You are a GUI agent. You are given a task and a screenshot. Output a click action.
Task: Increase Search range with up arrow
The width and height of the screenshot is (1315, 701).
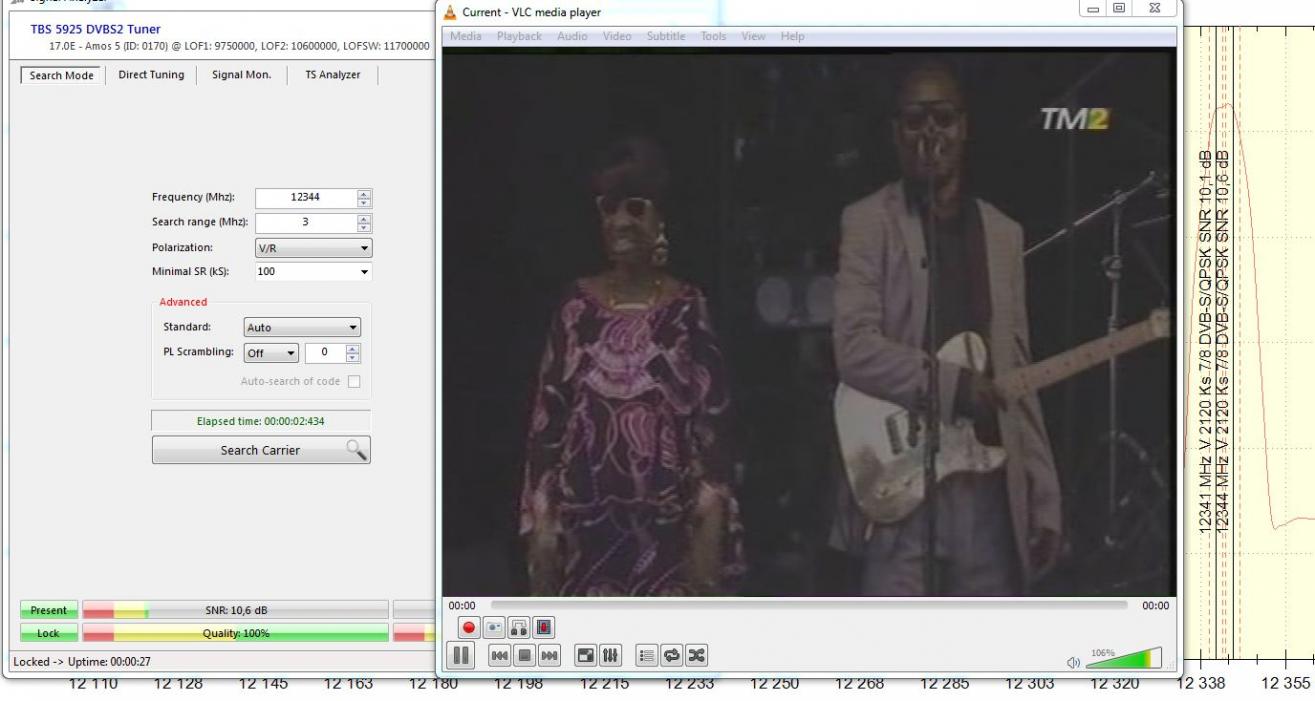(x=364, y=218)
